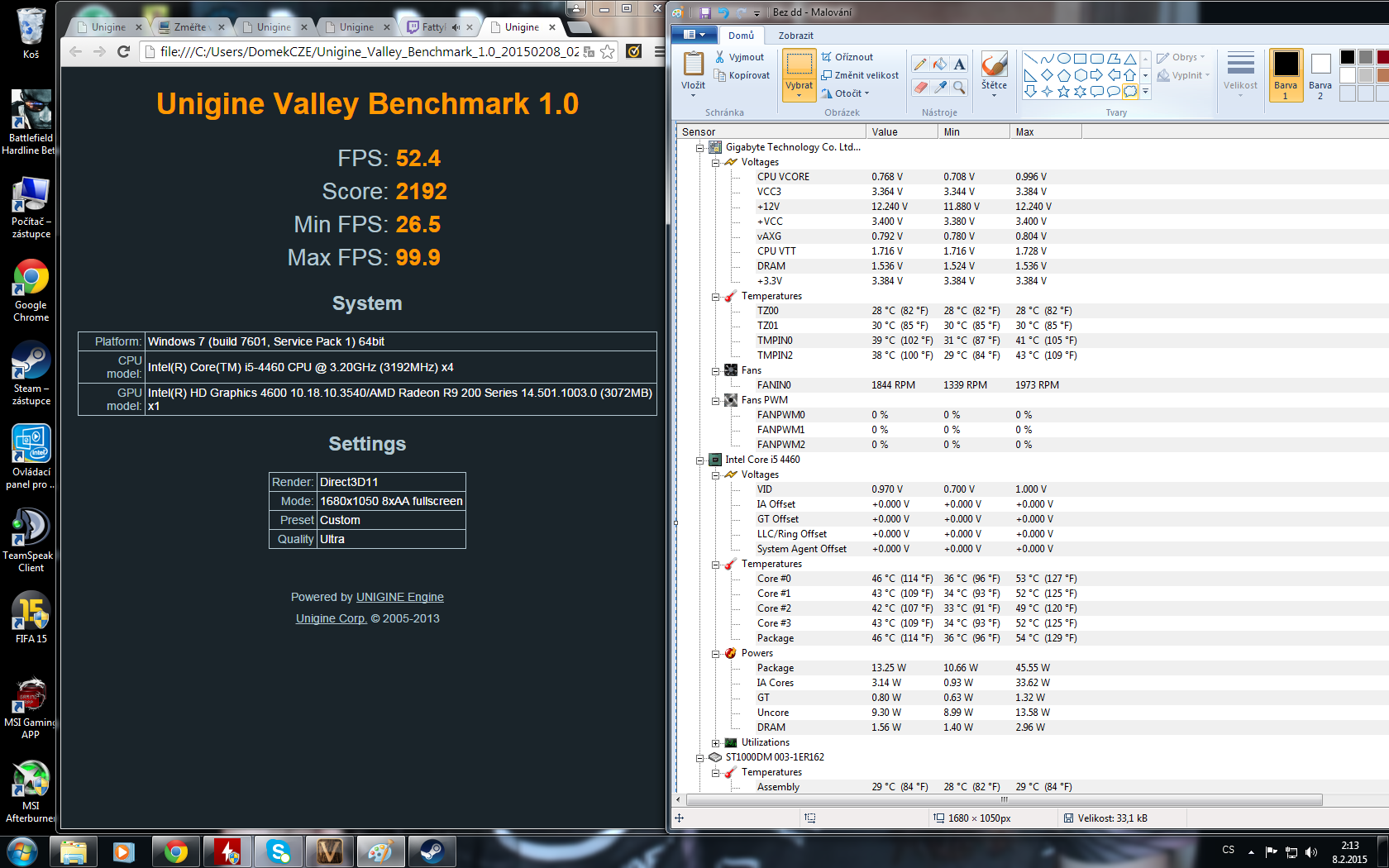Click the Save icon in Paint's title bar
Image resolution: width=1389 pixels, height=868 pixels.
click(x=704, y=12)
